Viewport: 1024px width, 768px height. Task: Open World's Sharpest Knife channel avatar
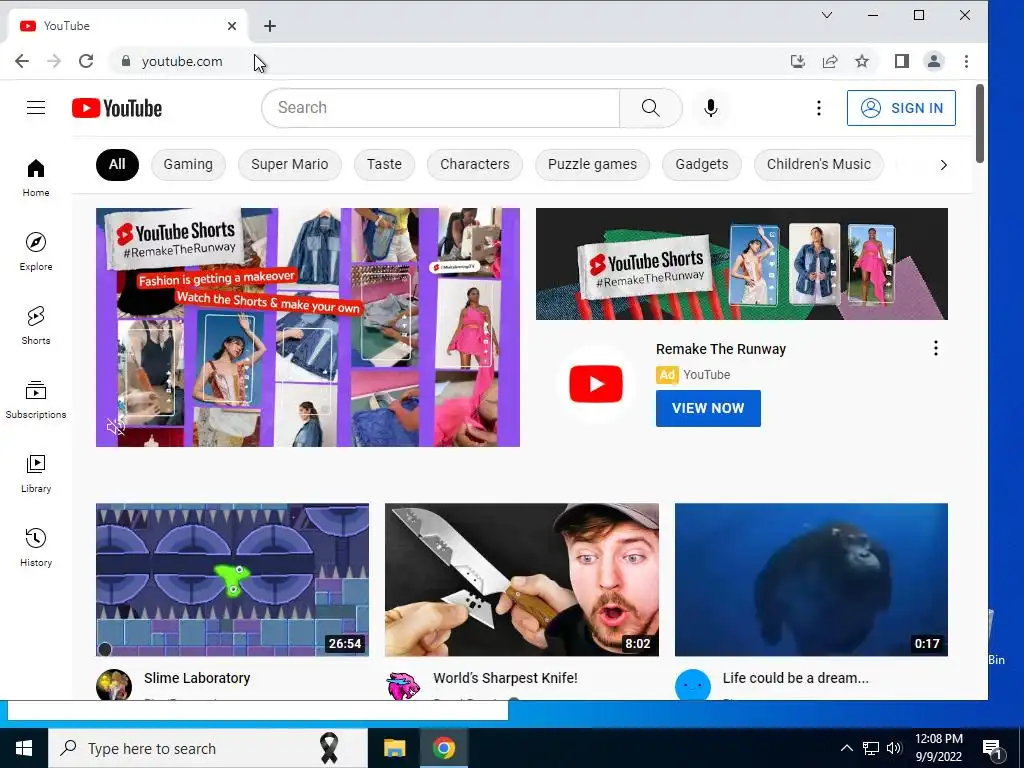(x=403, y=684)
